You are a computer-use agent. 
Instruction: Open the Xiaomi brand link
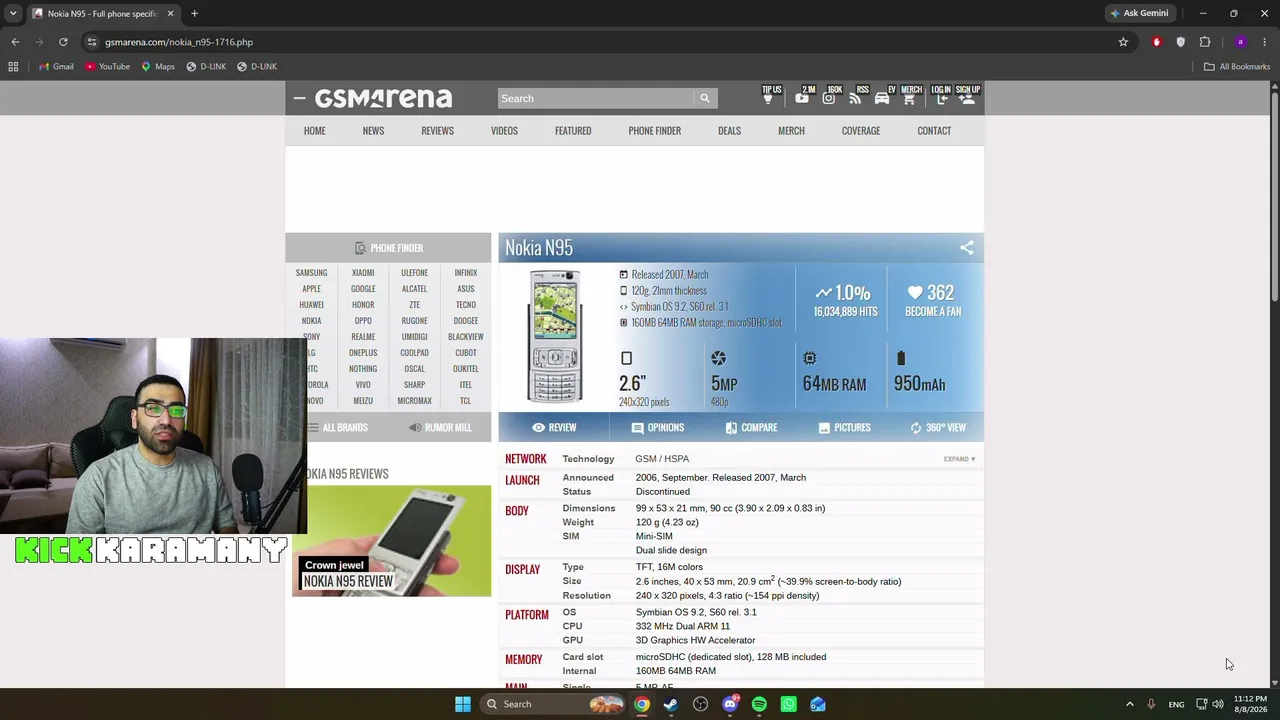click(363, 273)
